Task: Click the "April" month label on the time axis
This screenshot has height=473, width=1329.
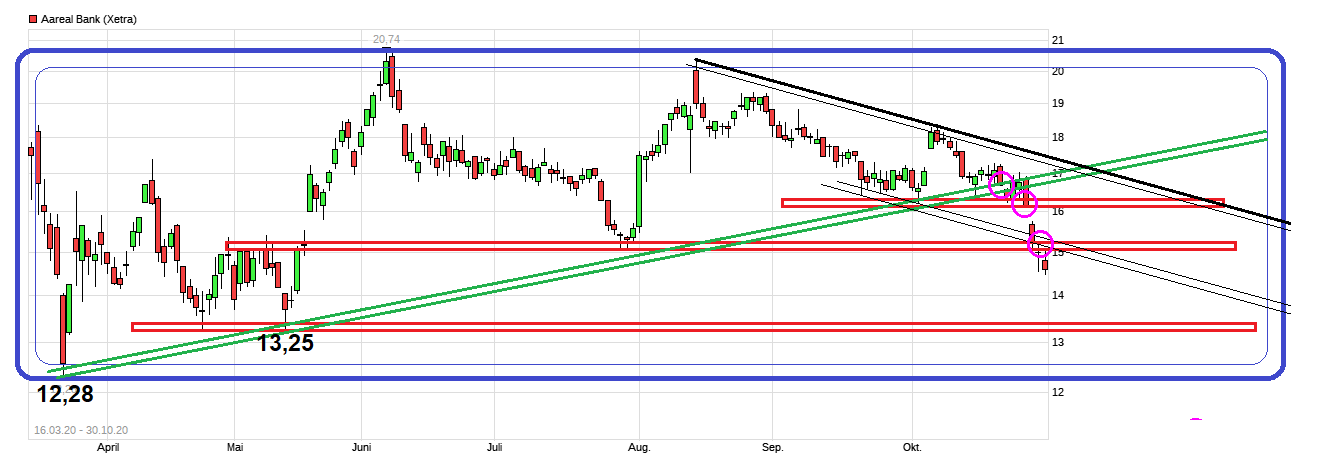Action: [108, 448]
